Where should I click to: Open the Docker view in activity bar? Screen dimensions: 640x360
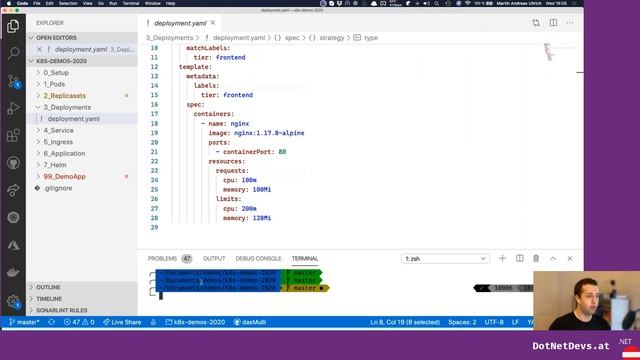(13, 272)
